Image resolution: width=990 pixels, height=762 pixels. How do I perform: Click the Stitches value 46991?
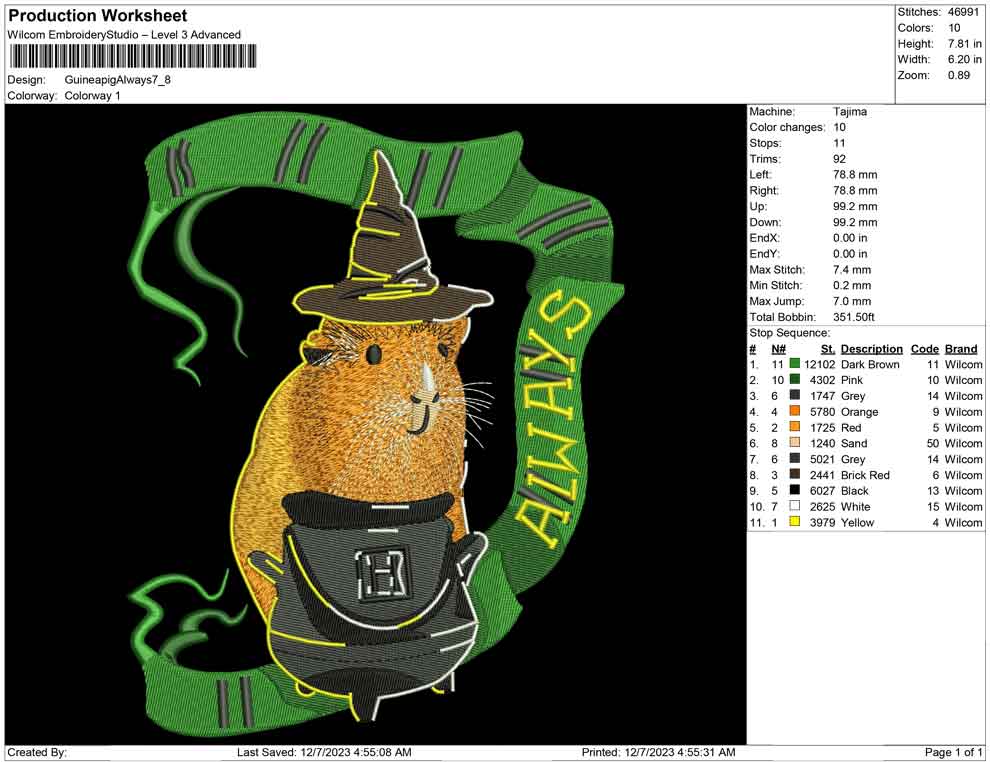tap(963, 12)
